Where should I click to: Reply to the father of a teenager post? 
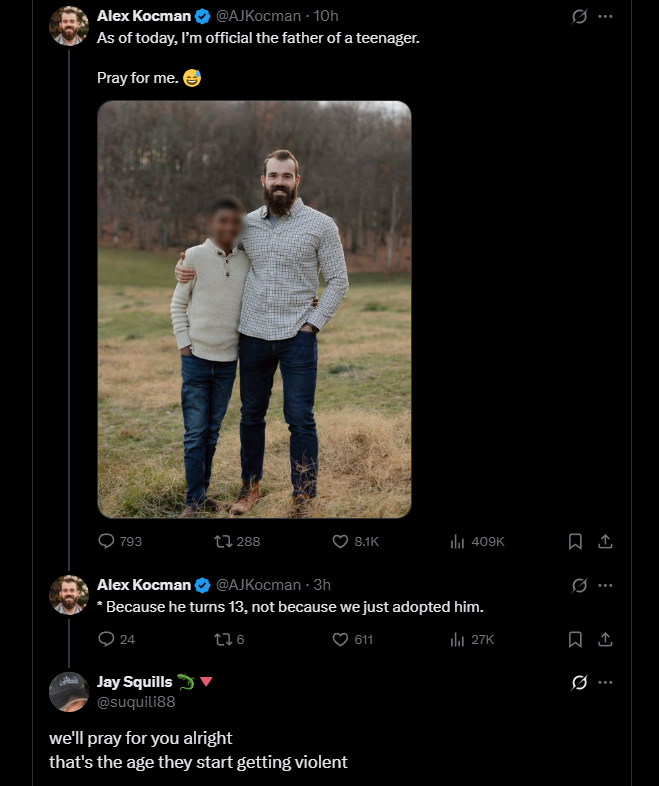point(107,541)
